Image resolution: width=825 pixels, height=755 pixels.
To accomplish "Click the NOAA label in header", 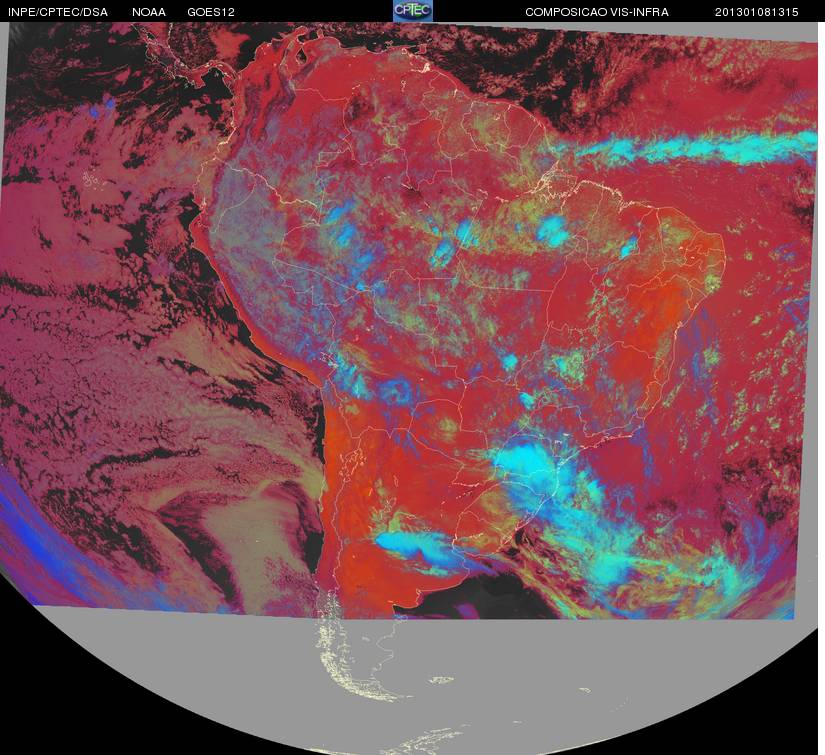I will coord(149,12).
